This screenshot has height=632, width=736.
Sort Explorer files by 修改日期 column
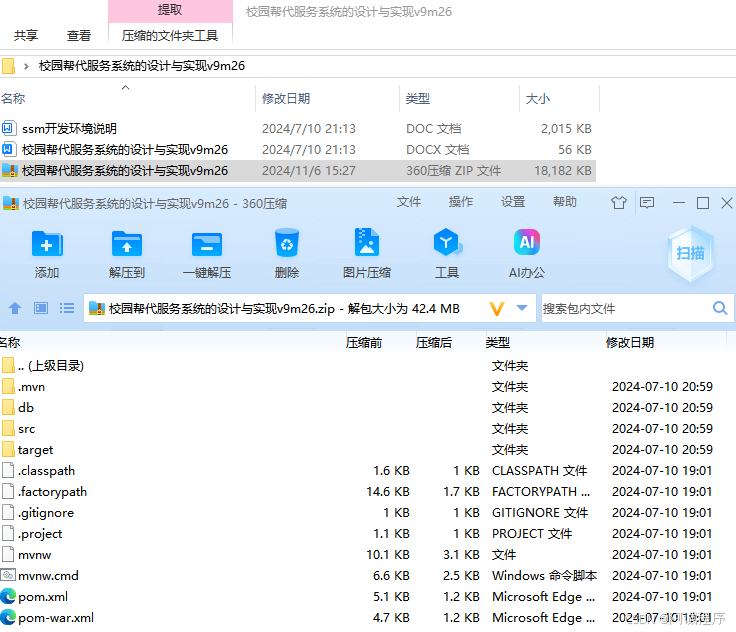click(x=286, y=99)
